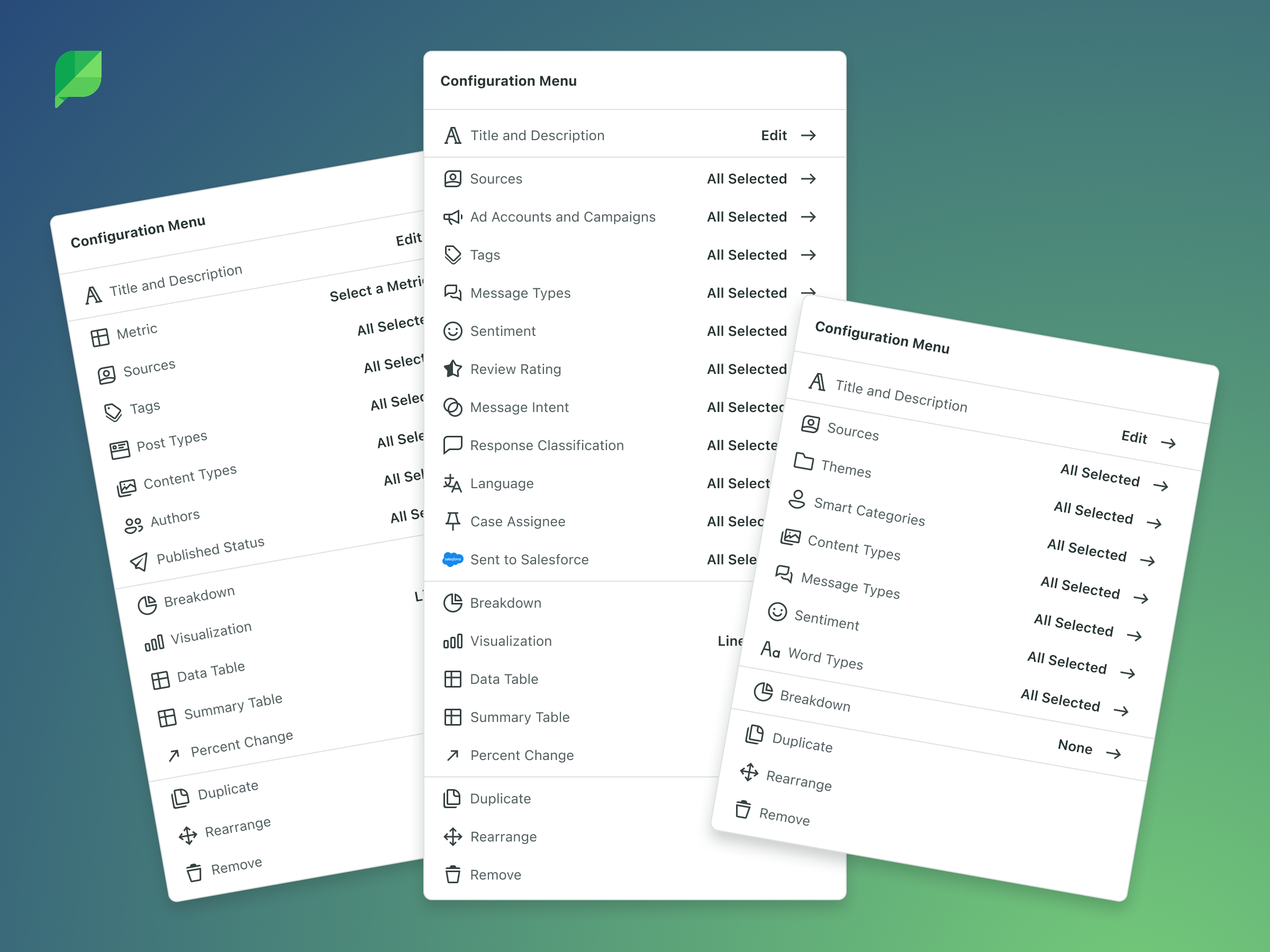Image resolution: width=1270 pixels, height=952 pixels.
Task: Expand Tags All Selected arrow in center menu
Action: 809,255
